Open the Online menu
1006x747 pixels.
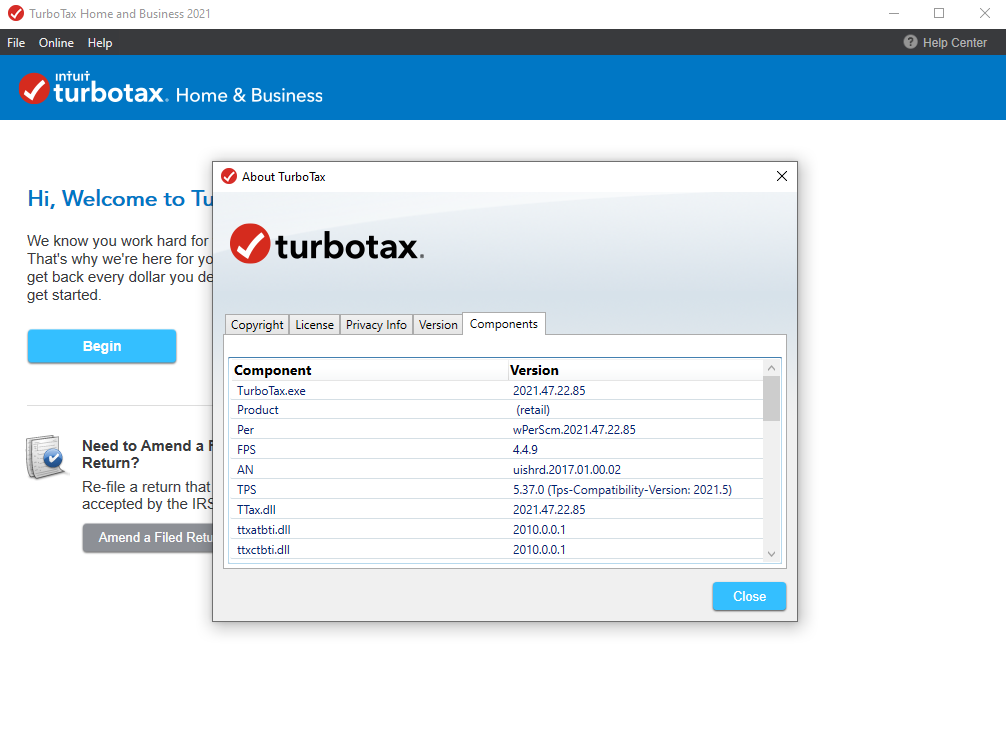coord(56,43)
